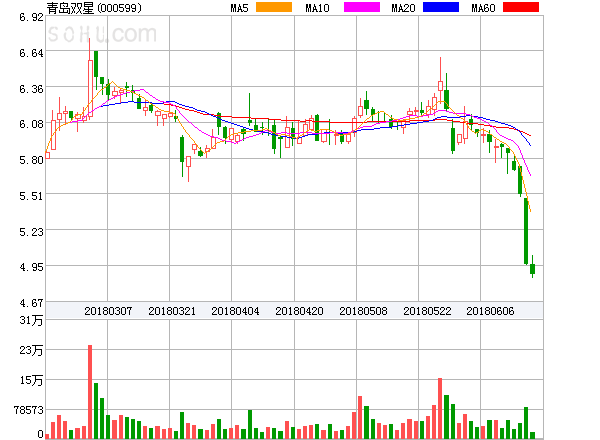Click the 20180606 date label
Screen dimensions: 600x440
click(x=490, y=311)
